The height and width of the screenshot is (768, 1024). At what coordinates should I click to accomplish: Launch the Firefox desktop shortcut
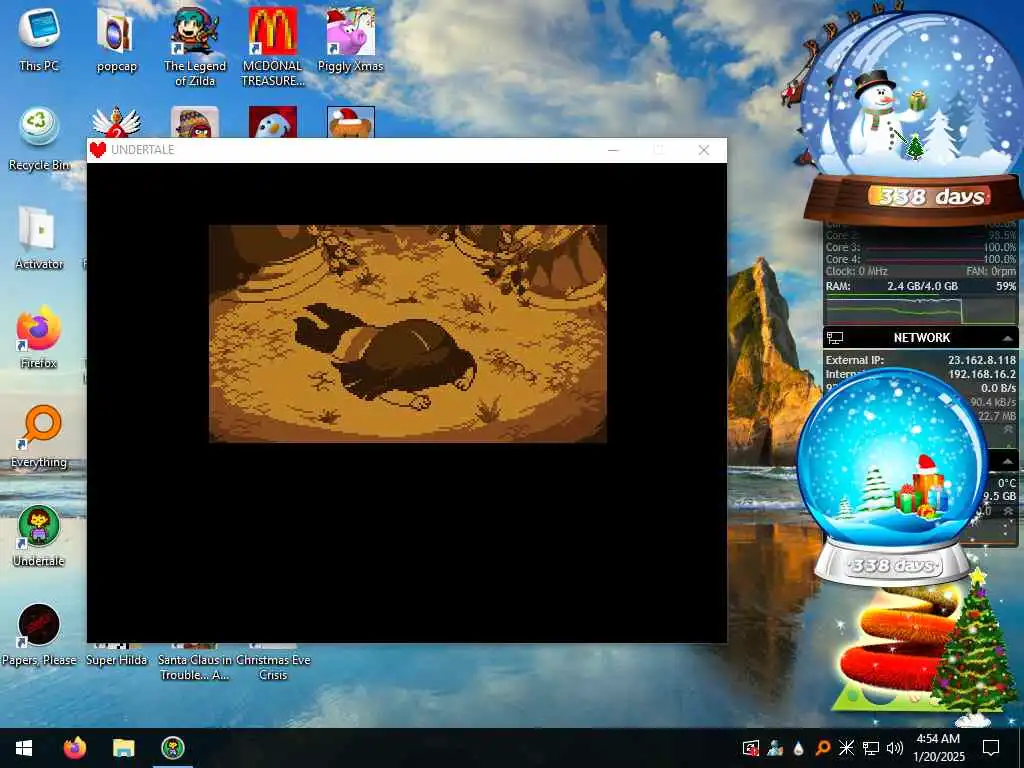(x=39, y=337)
